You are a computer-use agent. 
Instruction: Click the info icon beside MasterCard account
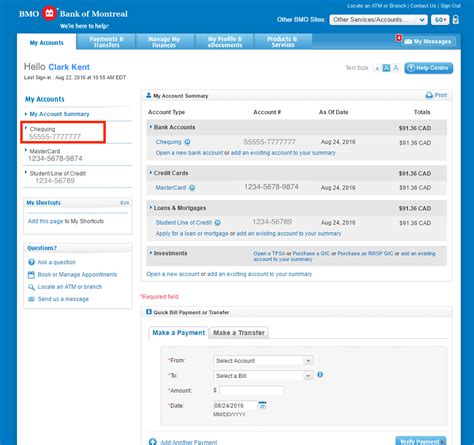click(x=192, y=188)
